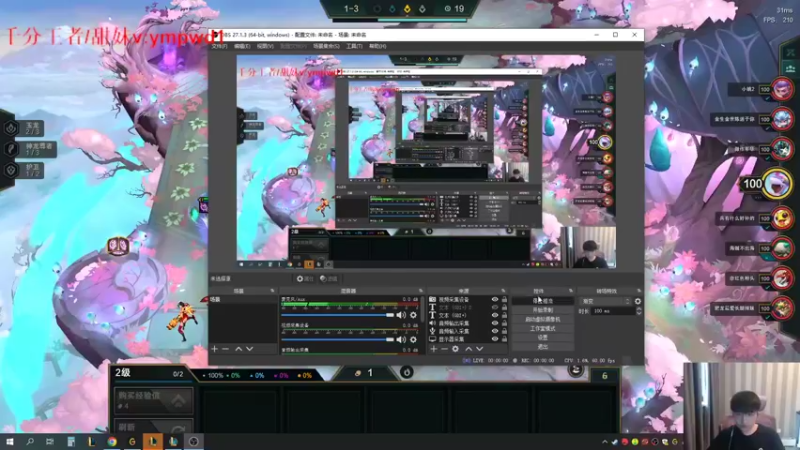Viewport: 800px width, 450px height.
Task: Open transition properties gear icon
Action: (638, 302)
